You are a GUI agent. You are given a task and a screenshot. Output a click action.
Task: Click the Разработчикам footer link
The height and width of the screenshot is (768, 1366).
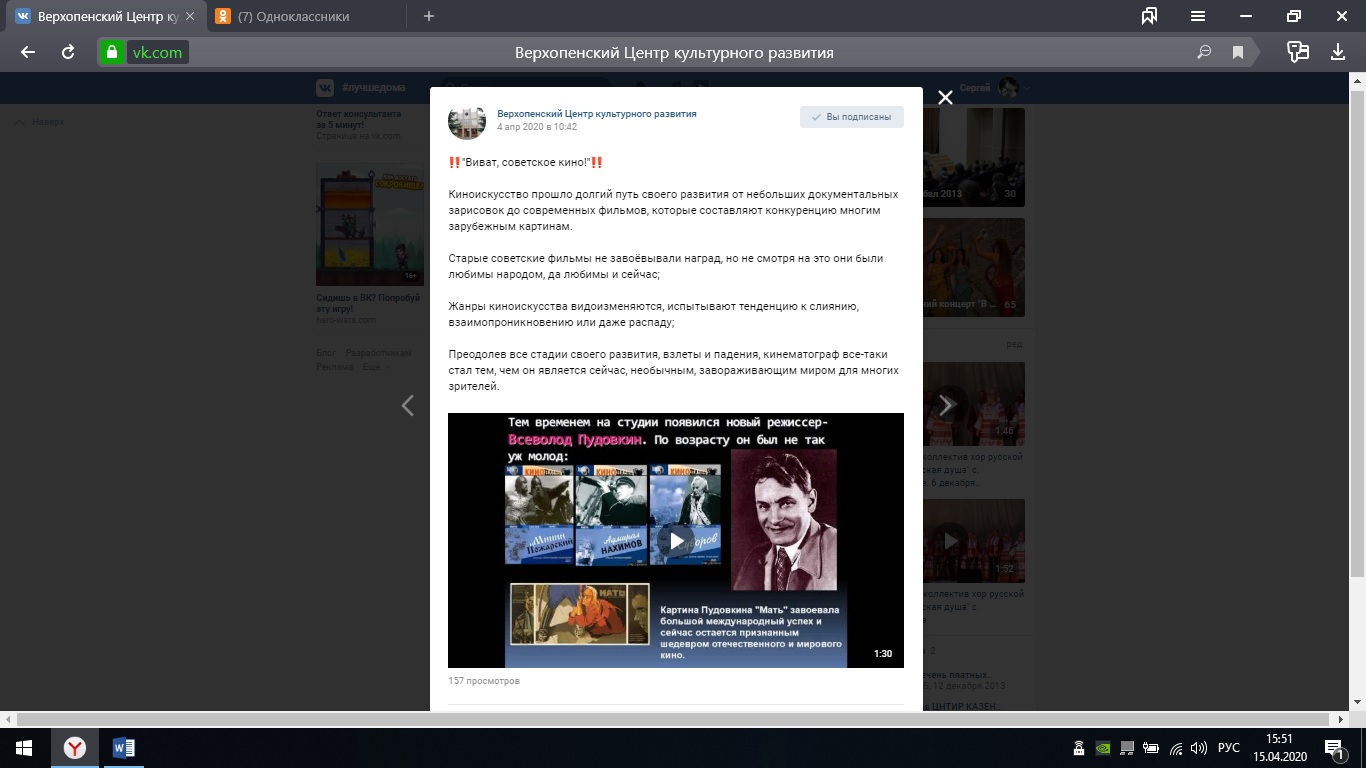tap(378, 353)
